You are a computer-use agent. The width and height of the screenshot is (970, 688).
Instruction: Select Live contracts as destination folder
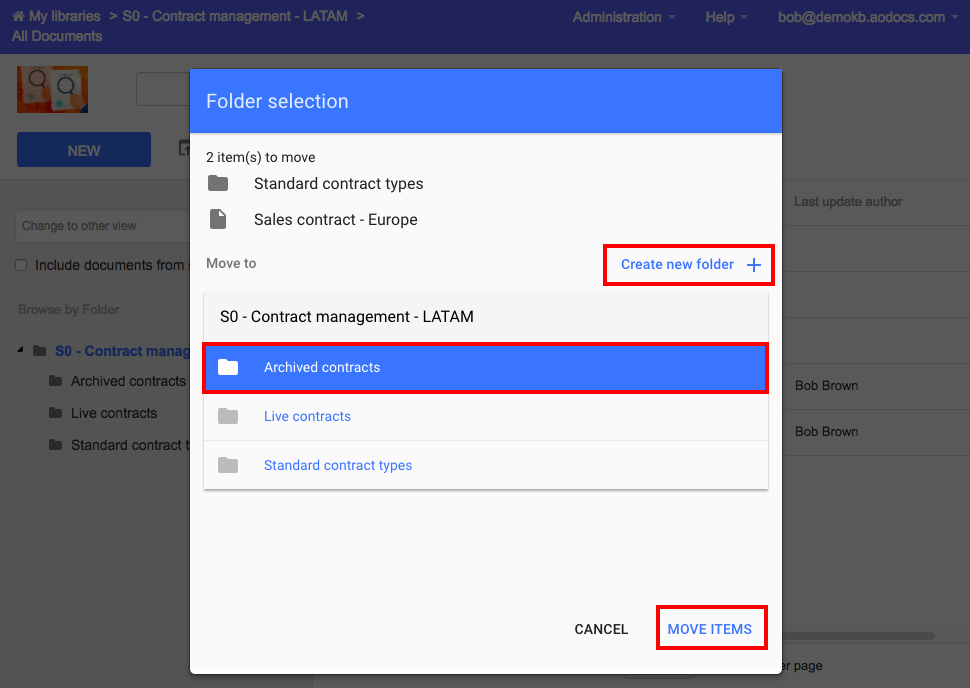(307, 416)
